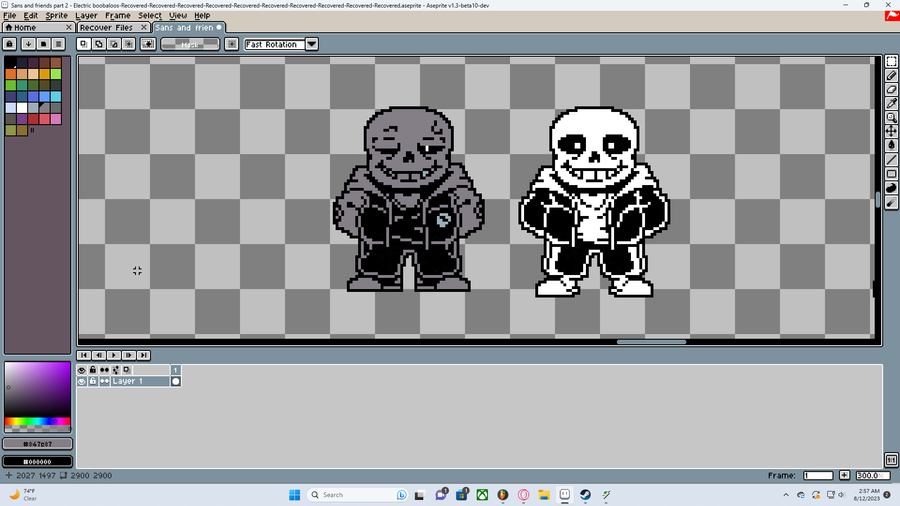Open the Help menu
This screenshot has width=900, height=506.
click(x=202, y=15)
